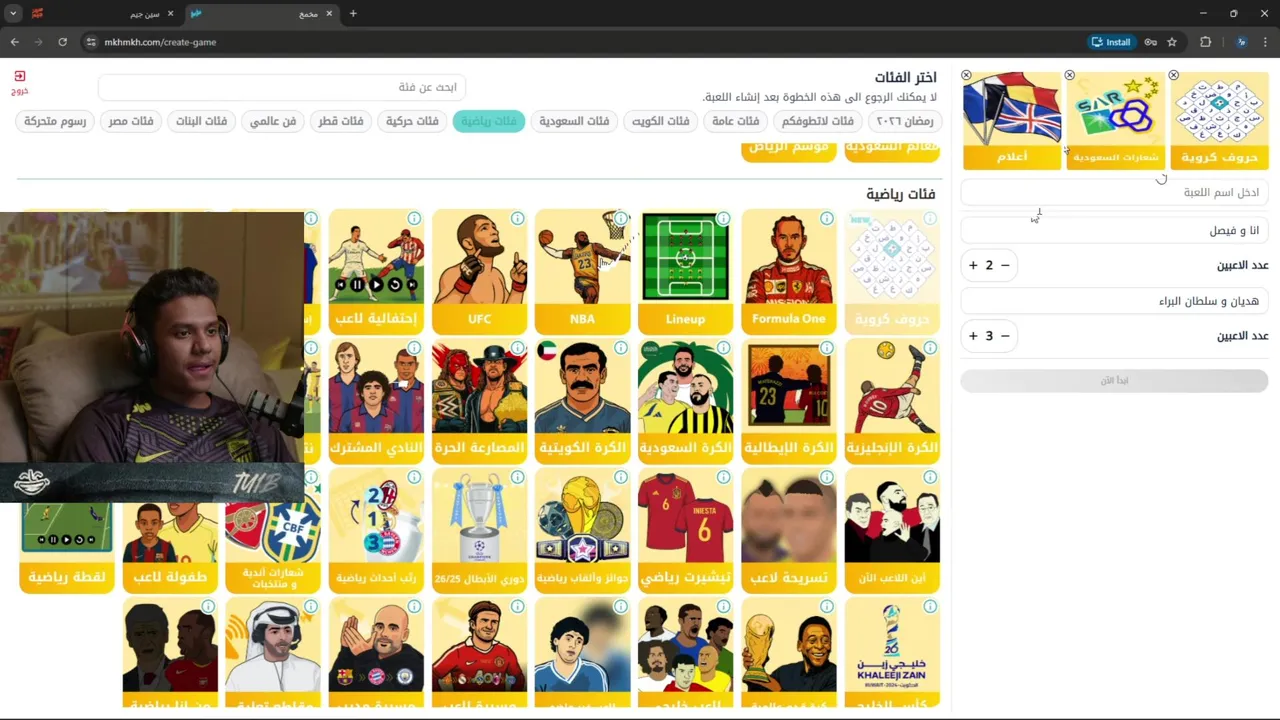Show info for NBA category
The height and width of the screenshot is (720, 1280).
coord(621,218)
